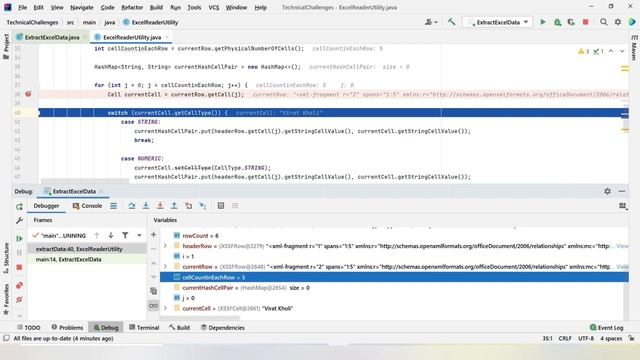Viewport: 640px width, 360px height.
Task: Expand the currentRow variable node
Action: coord(165,267)
